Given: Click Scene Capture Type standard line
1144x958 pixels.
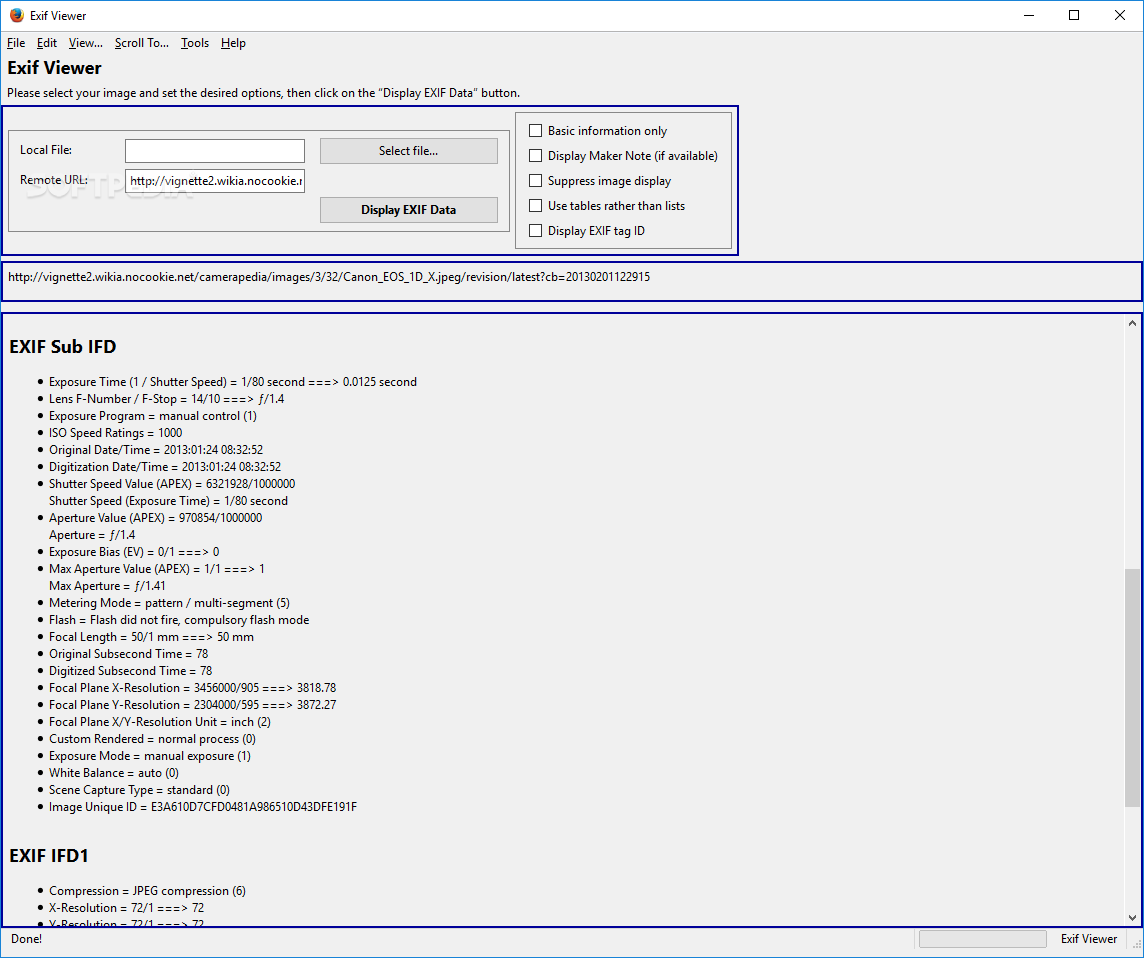Looking at the screenshot, I should tap(139, 790).
